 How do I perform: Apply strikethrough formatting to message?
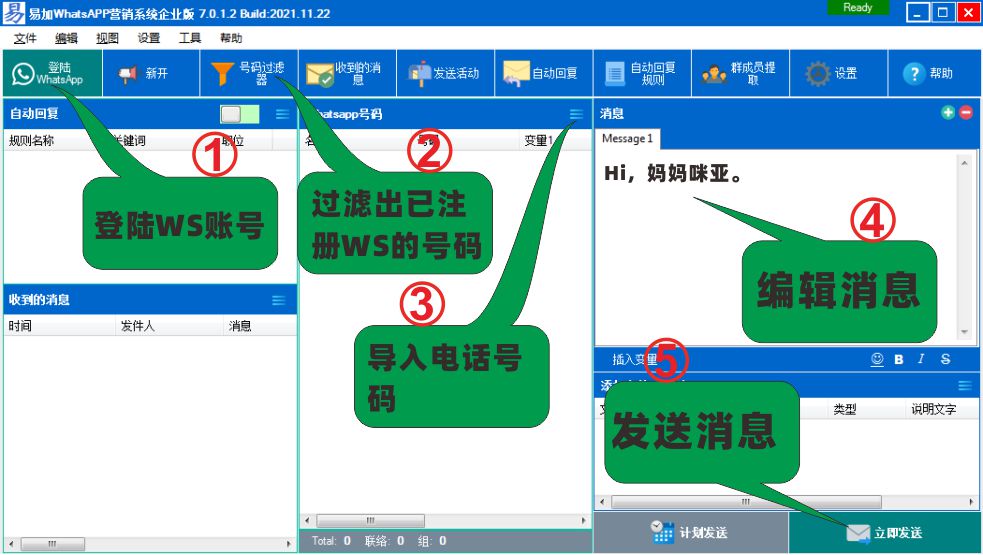[945, 359]
